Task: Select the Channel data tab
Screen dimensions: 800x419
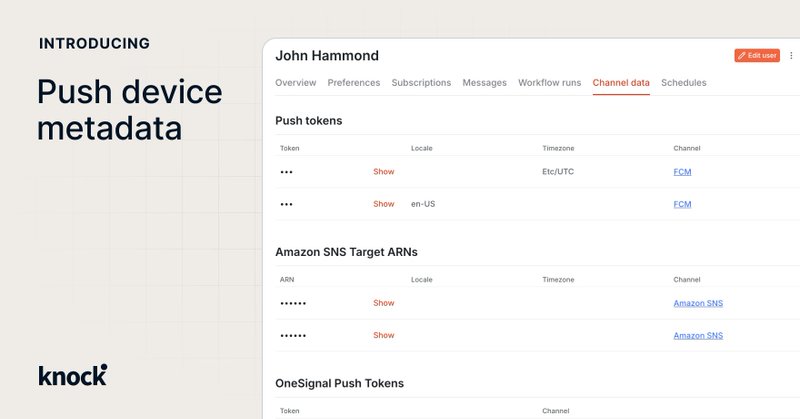Action: [x=621, y=83]
